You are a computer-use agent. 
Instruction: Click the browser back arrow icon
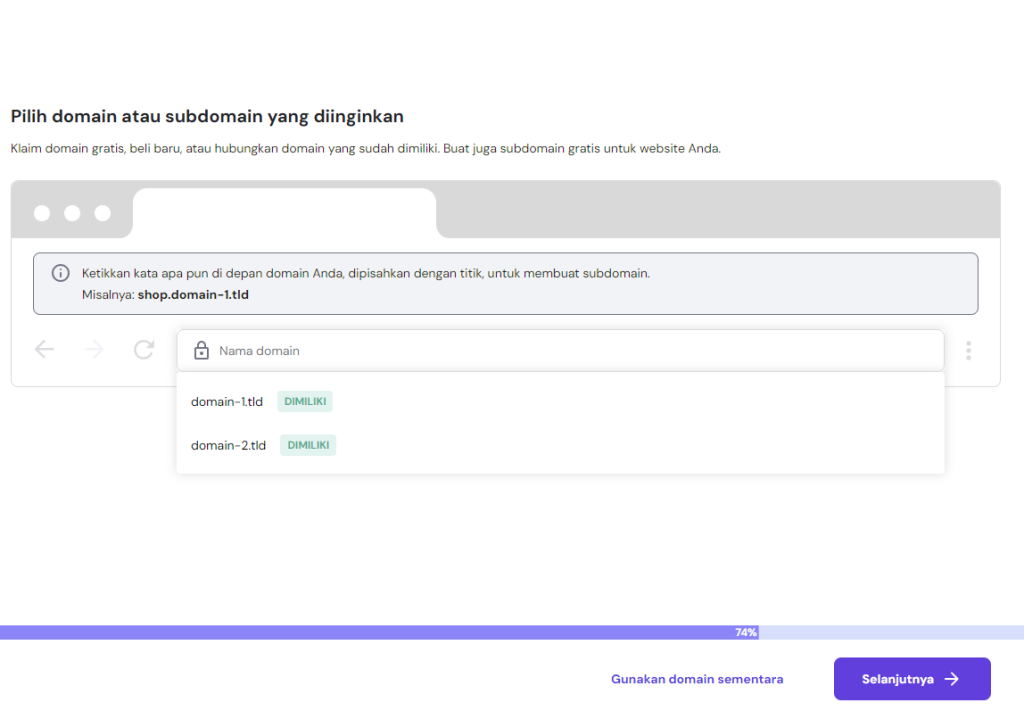(x=44, y=349)
